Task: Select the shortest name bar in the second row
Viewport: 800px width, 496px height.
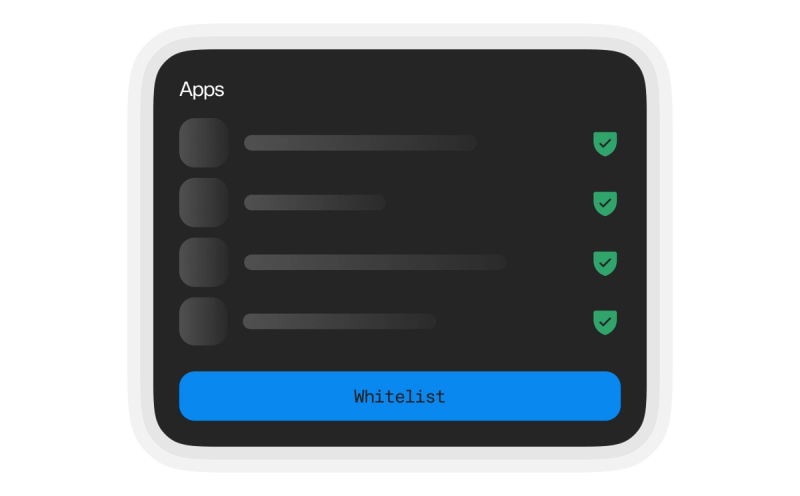Action: coord(315,203)
